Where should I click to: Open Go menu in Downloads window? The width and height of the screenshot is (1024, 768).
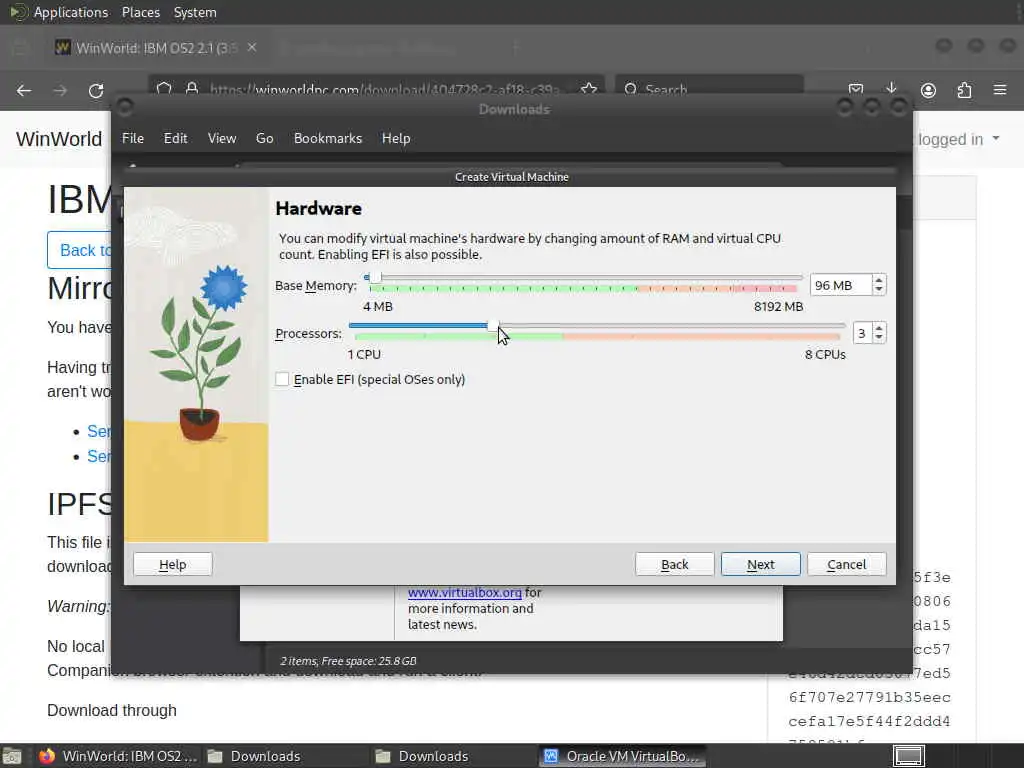pyautogui.click(x=264, y=138)
